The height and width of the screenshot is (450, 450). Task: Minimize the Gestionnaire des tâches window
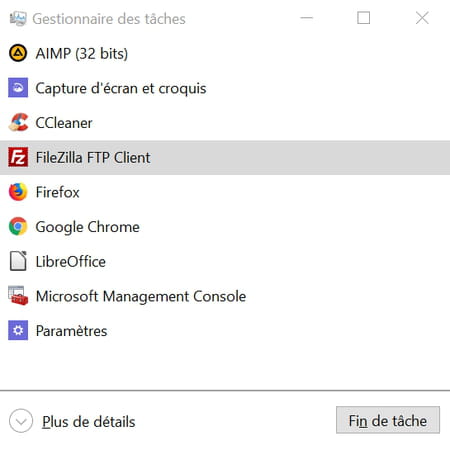[x=307, y=18]
